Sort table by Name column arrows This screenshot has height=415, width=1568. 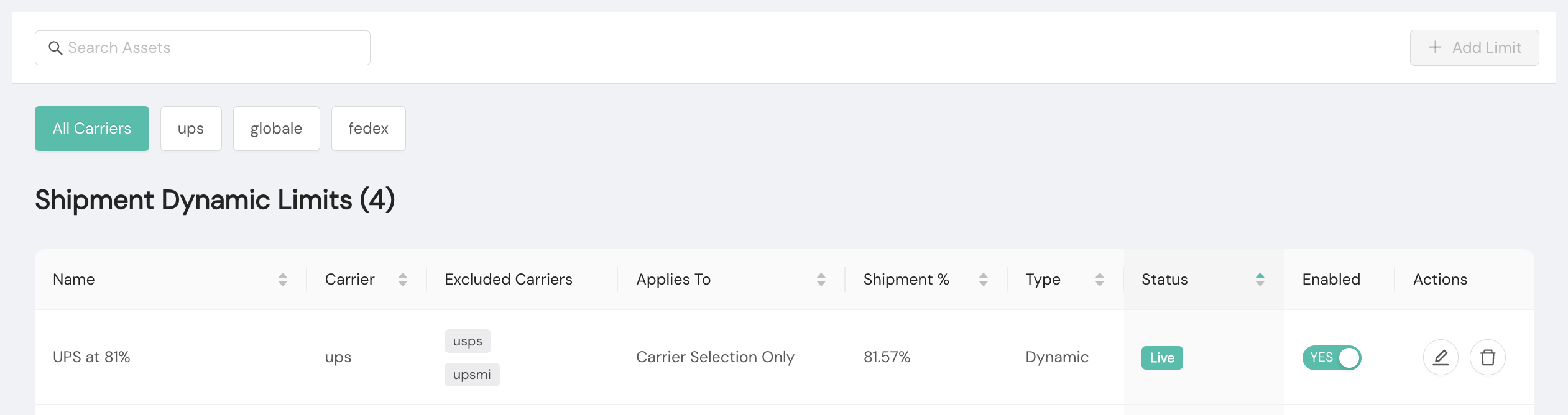(x=283, y=280)
